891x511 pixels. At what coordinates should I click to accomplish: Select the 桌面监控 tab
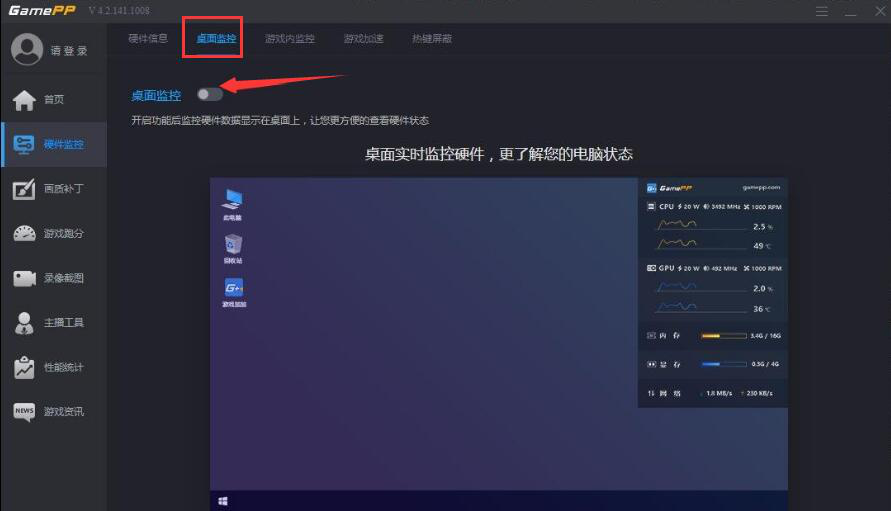click(x=216, y=39)
